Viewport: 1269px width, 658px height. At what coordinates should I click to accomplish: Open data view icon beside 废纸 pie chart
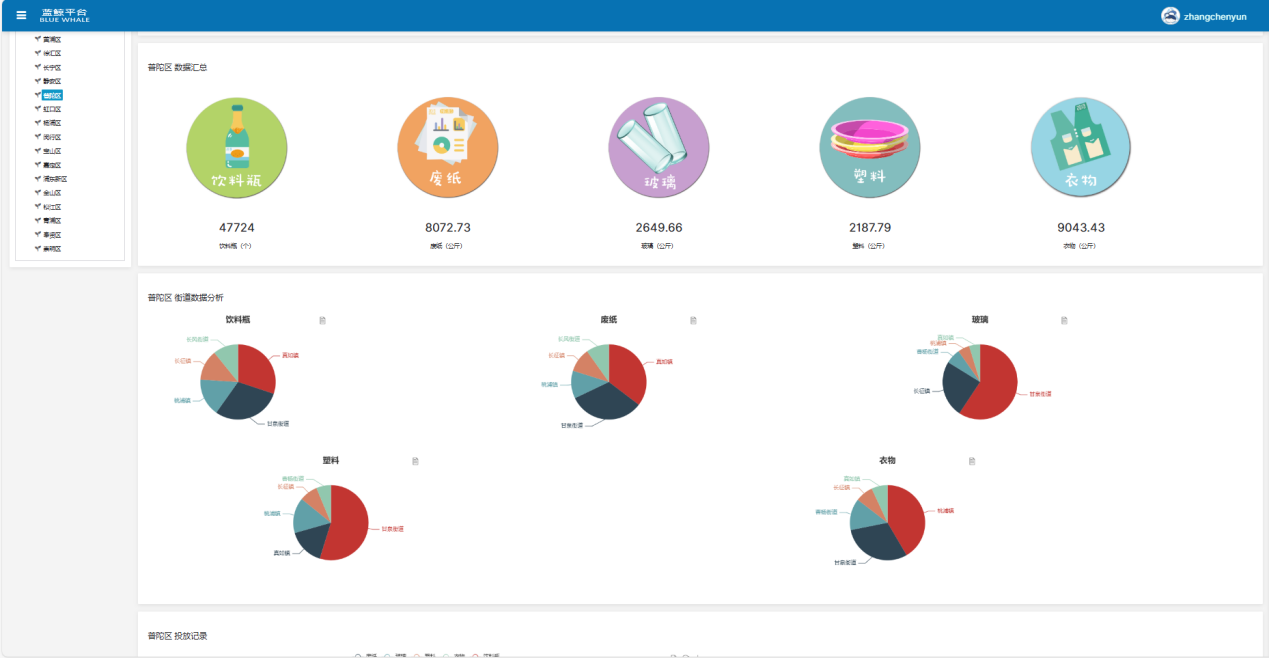[693, 321]
